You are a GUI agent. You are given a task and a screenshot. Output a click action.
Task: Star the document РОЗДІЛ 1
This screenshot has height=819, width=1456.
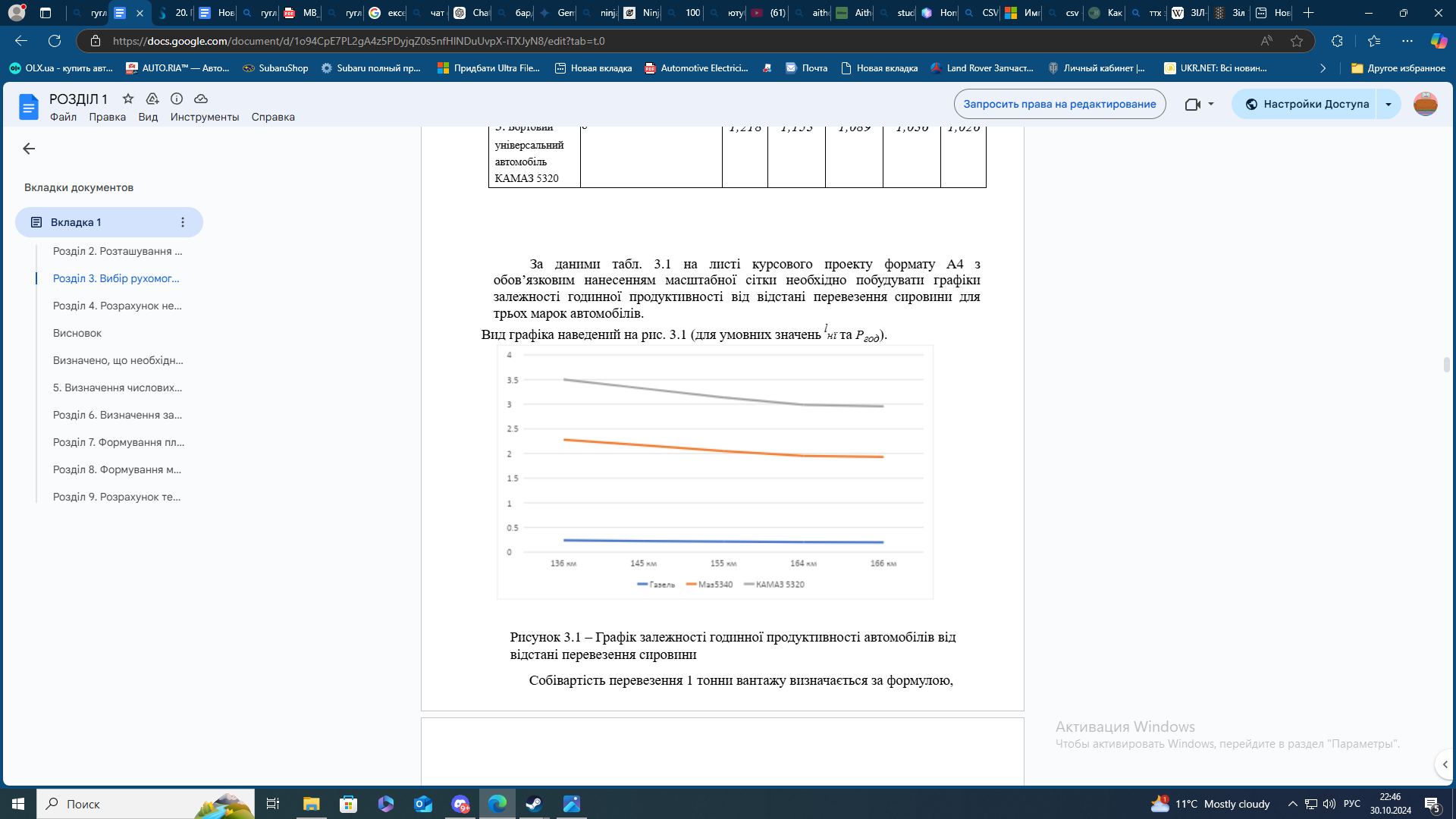(128, 99)
